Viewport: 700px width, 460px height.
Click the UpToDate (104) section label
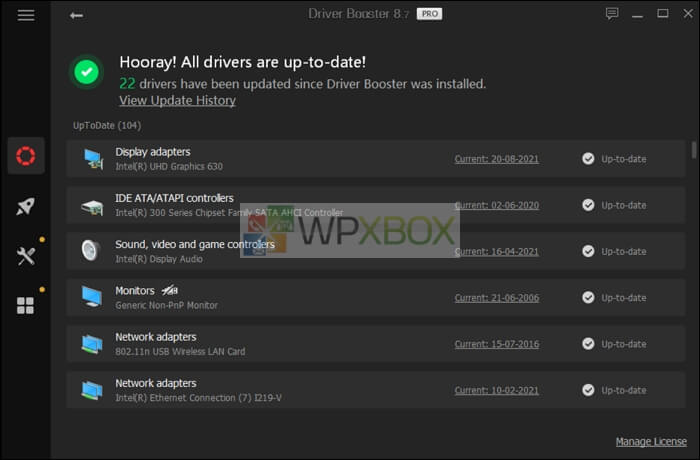[107, 125]
